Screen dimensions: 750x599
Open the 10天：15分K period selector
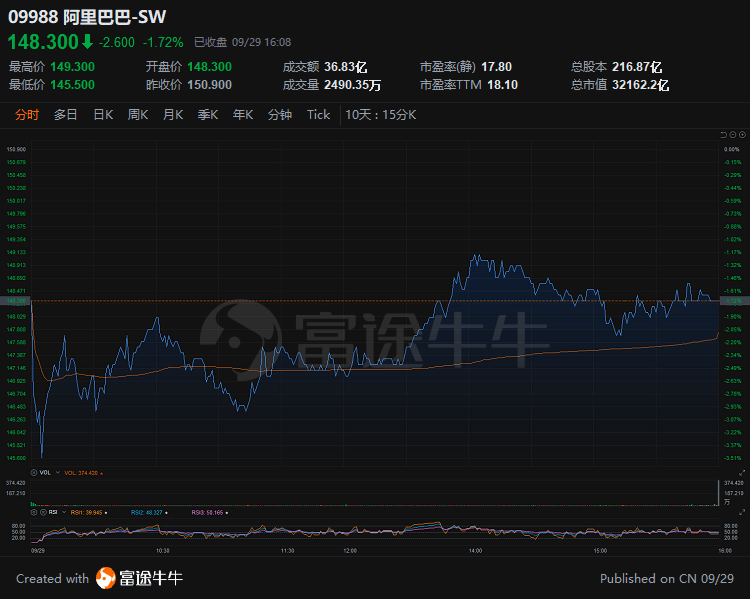(381, 115)
